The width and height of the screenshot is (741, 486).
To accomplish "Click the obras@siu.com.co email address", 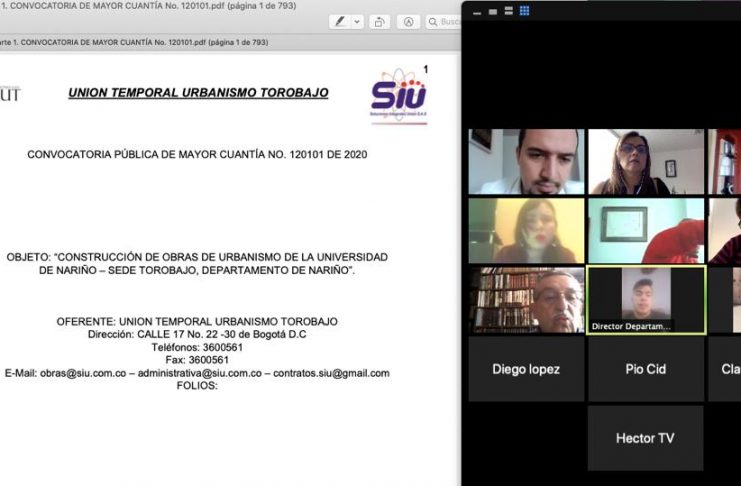I will tap(83, 373).
